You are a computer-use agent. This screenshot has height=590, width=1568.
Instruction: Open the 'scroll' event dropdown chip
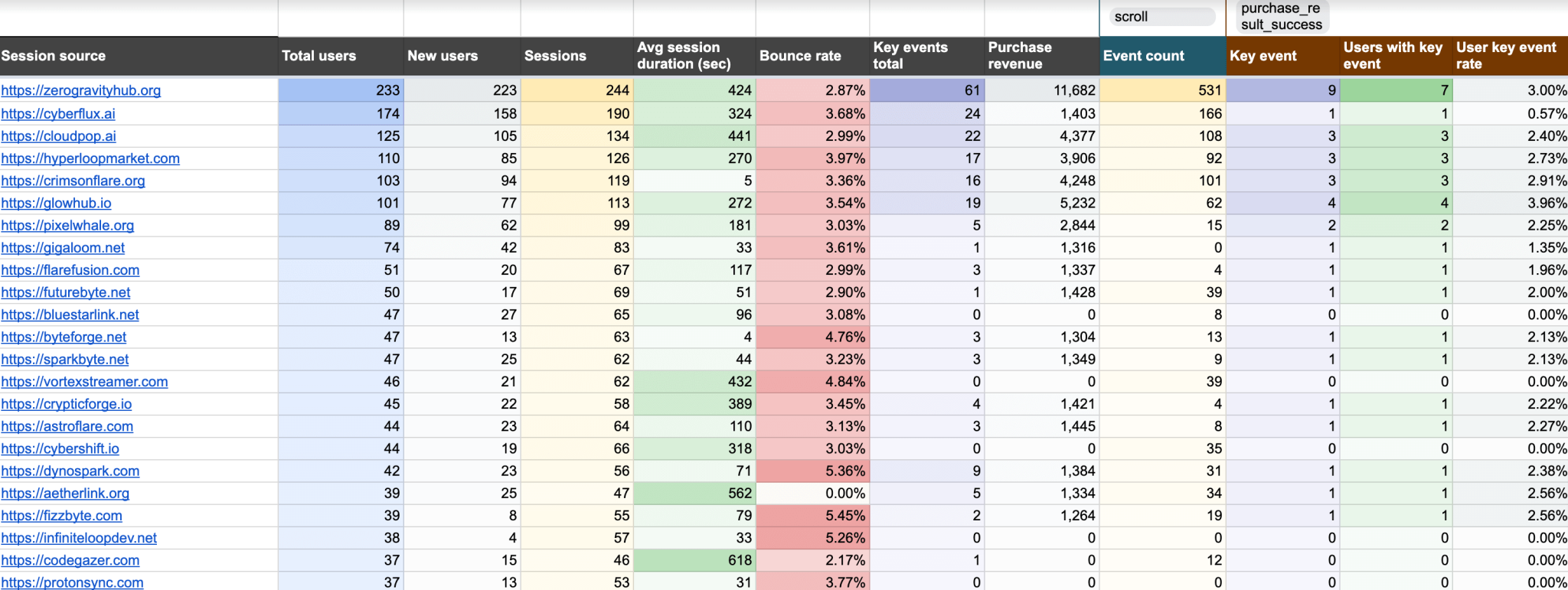pos(1161,17)
